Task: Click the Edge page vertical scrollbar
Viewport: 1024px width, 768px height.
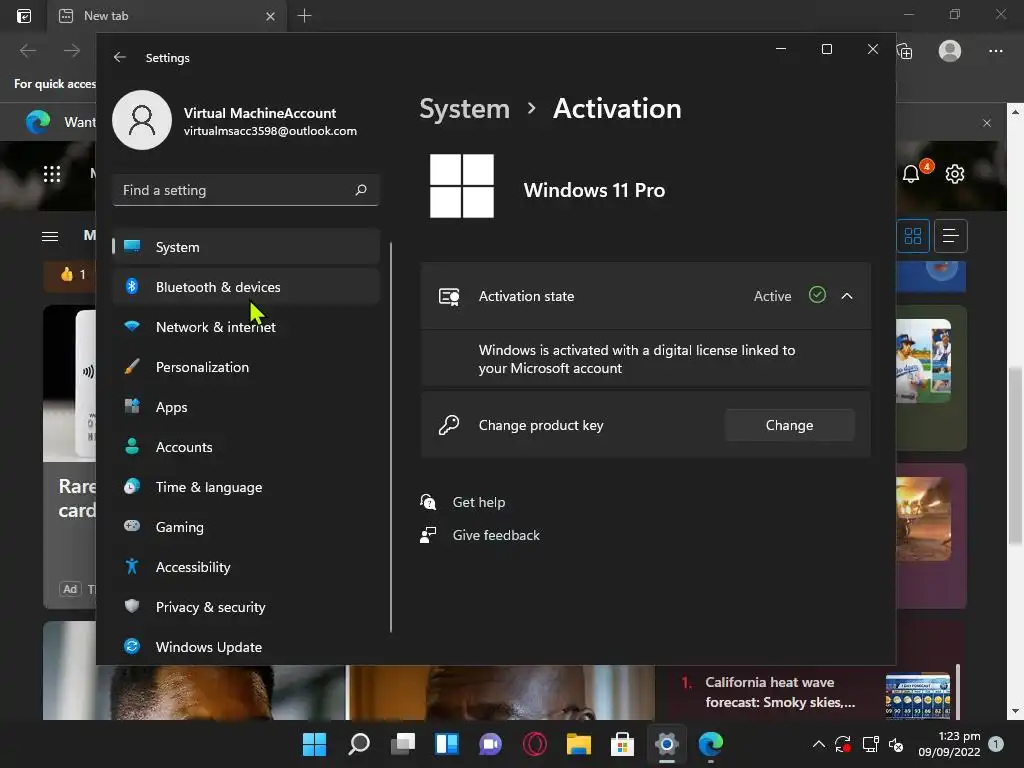Action: tap(1015, 457)
